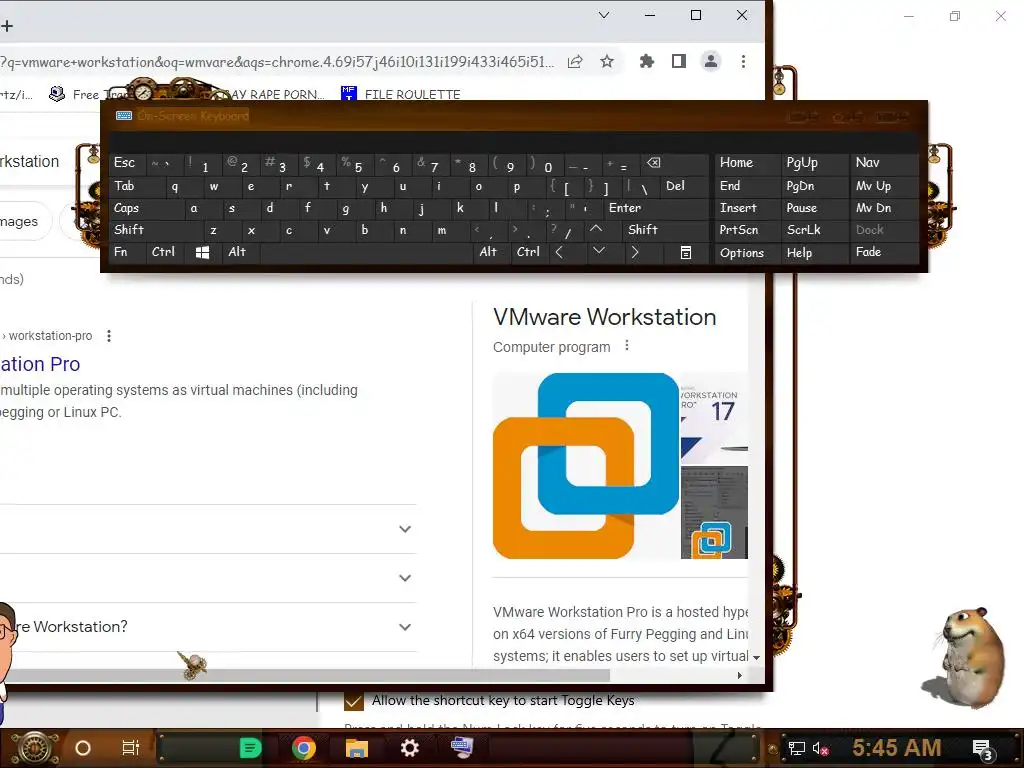1024x768 pixels.
Task: Expand the first People also ask question
Action: (x=405, y=529)
